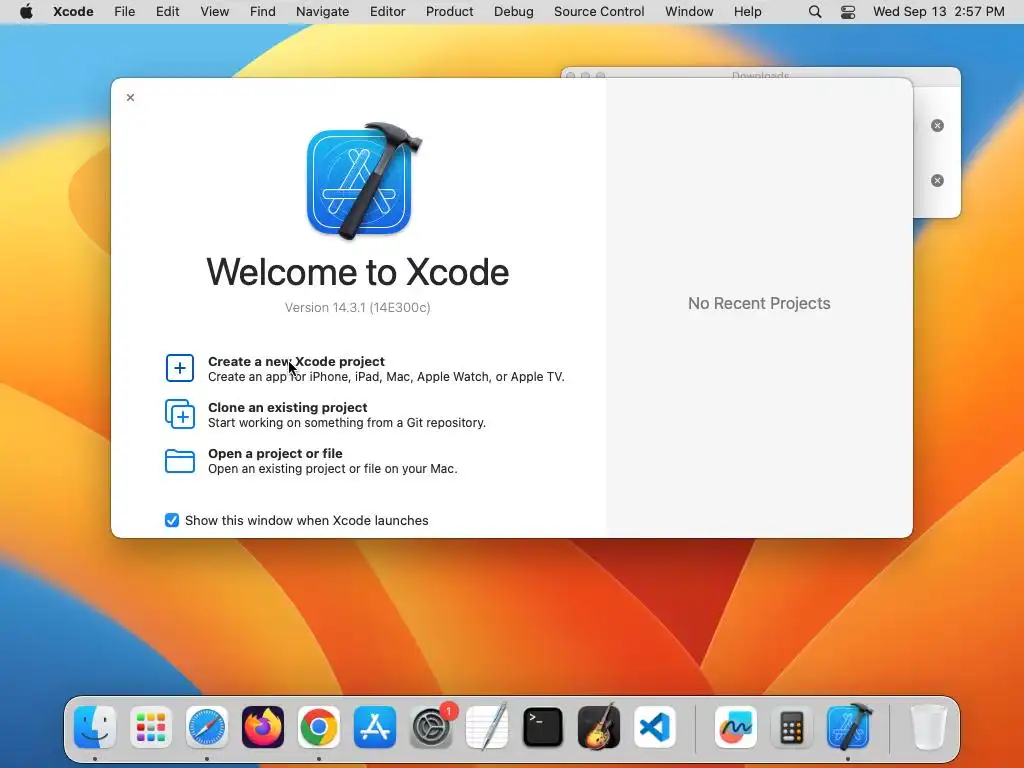Open the Help menu
This screenshot has height=768, width=1024.
tap(747, 12)
